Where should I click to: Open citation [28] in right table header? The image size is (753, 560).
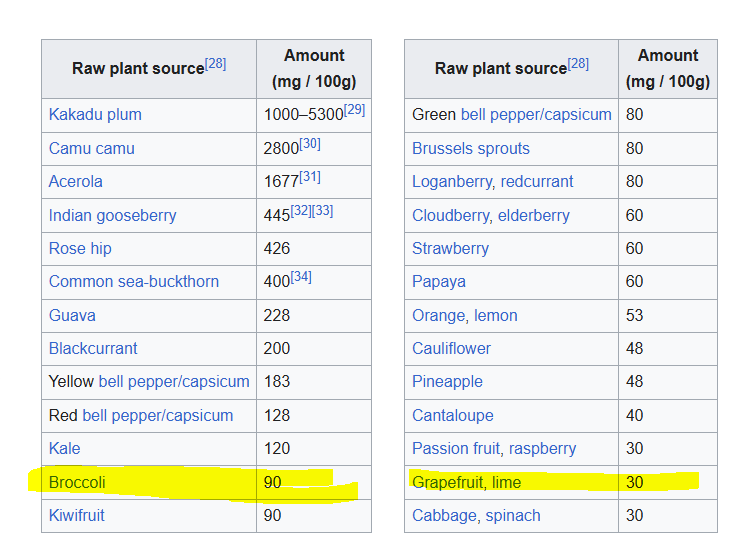click(578, 63)
